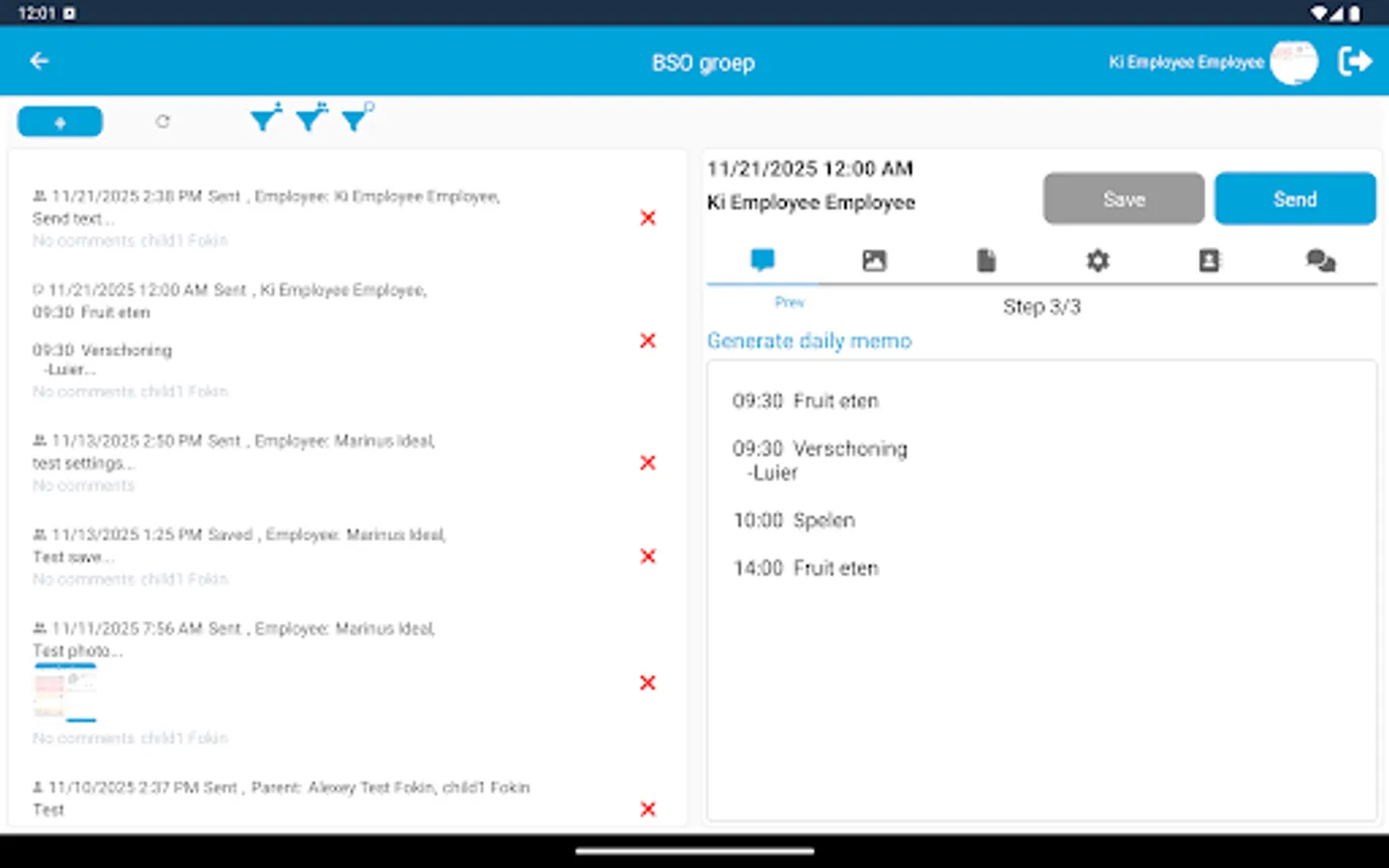Refresh the memo list

(x=162, y=122)
